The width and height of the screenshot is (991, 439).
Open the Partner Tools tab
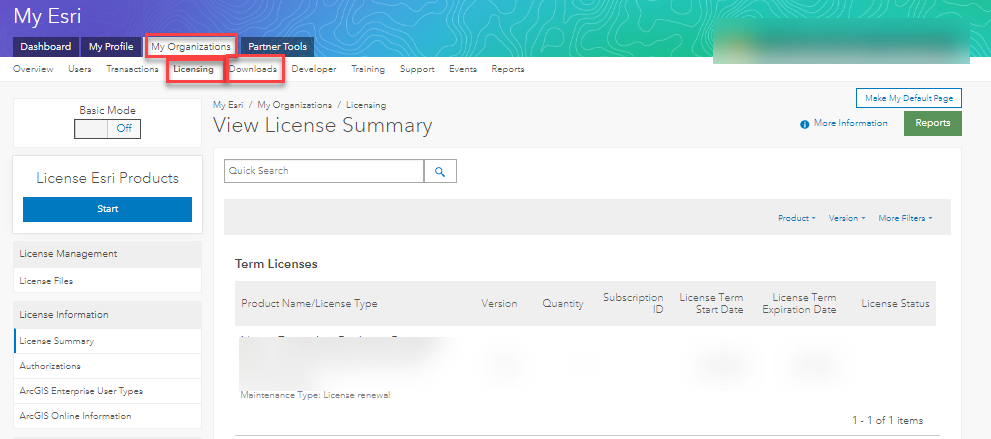click(x=277, y=47)
